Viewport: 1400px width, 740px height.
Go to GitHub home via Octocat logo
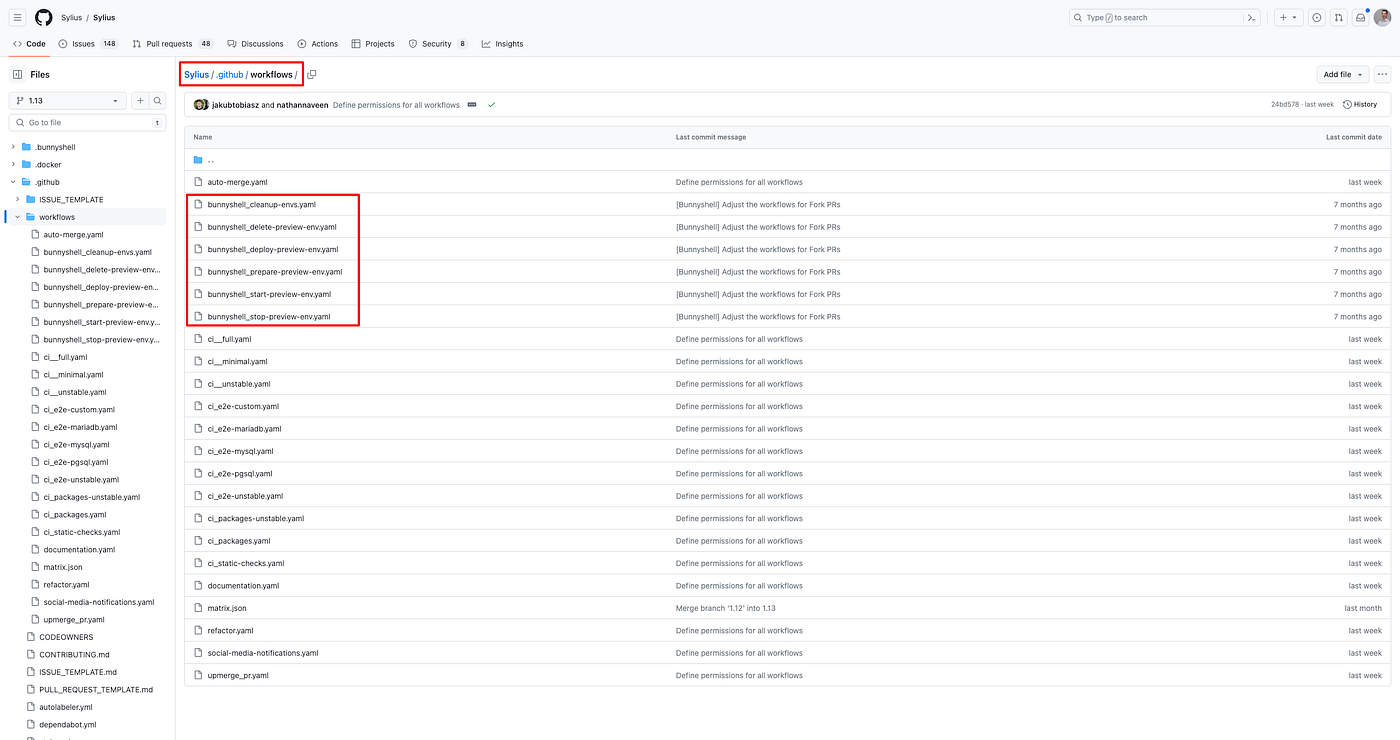pos(44,17)
